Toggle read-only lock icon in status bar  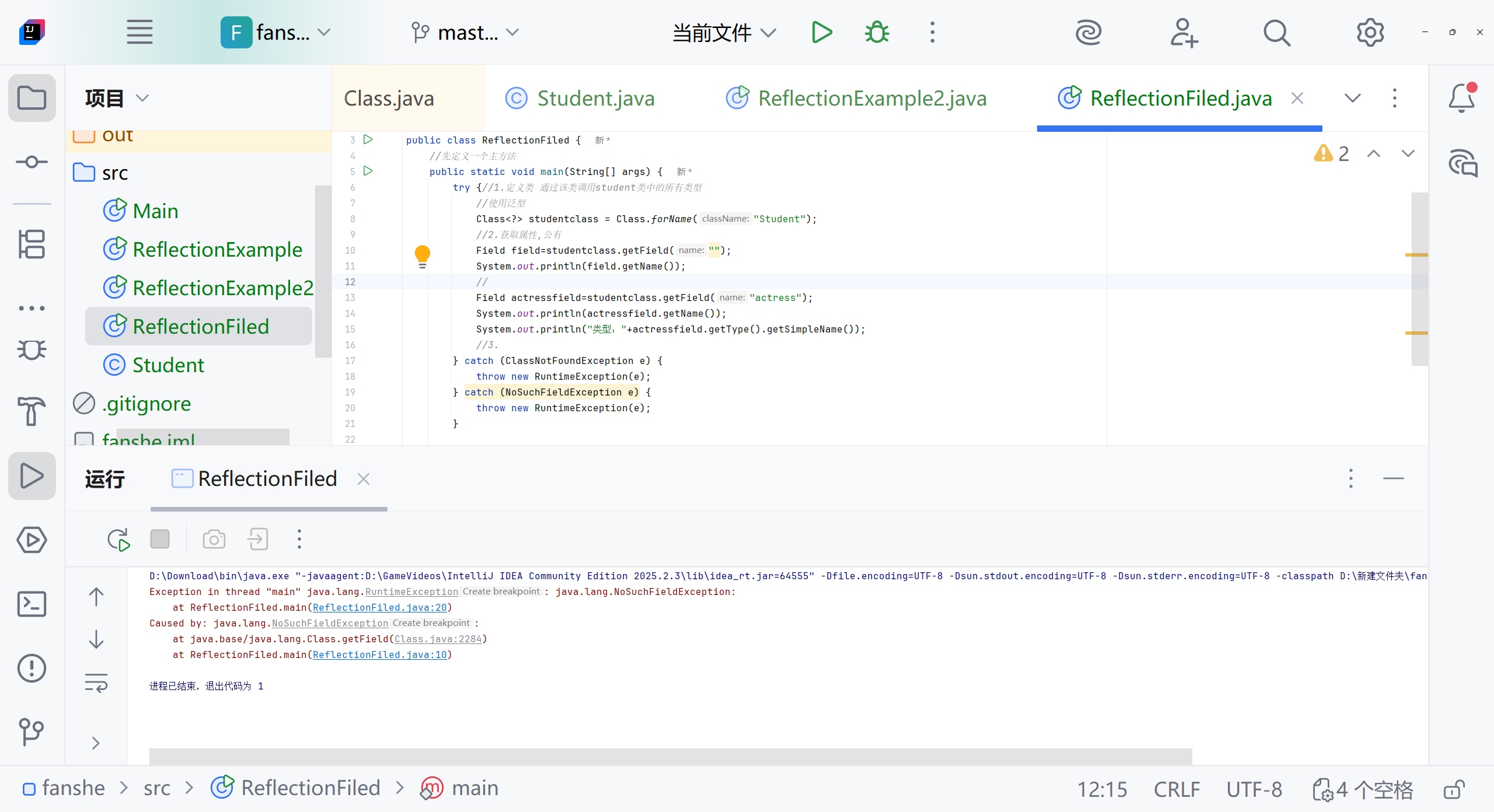1454,789
